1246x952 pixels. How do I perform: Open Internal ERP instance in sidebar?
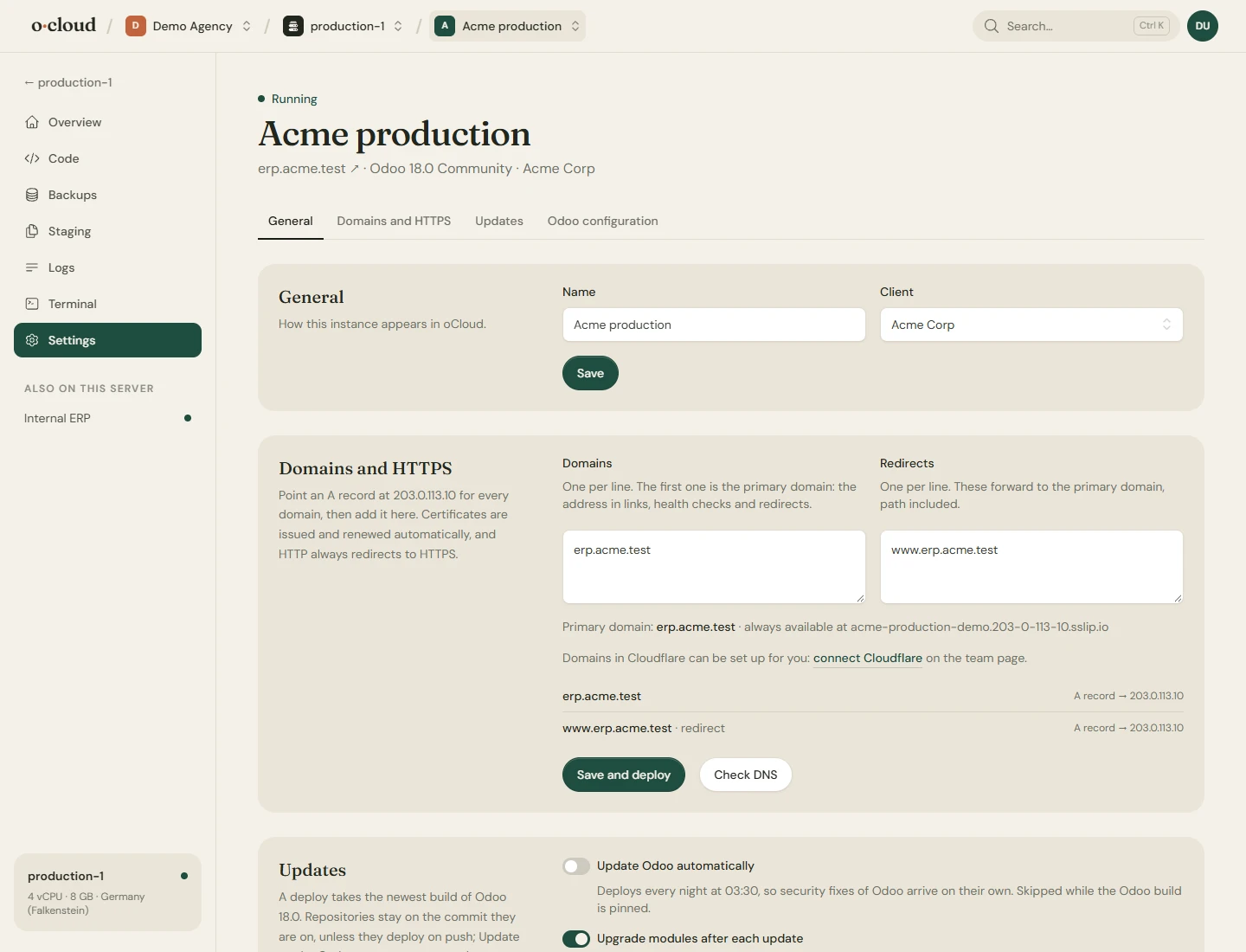107,418
